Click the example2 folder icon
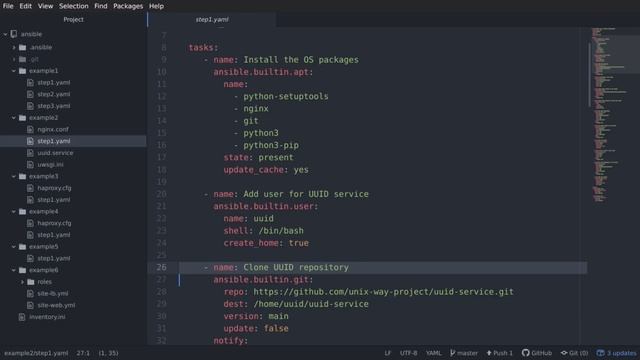The width and height of the screenshot is (640, 360). [22, 118]
